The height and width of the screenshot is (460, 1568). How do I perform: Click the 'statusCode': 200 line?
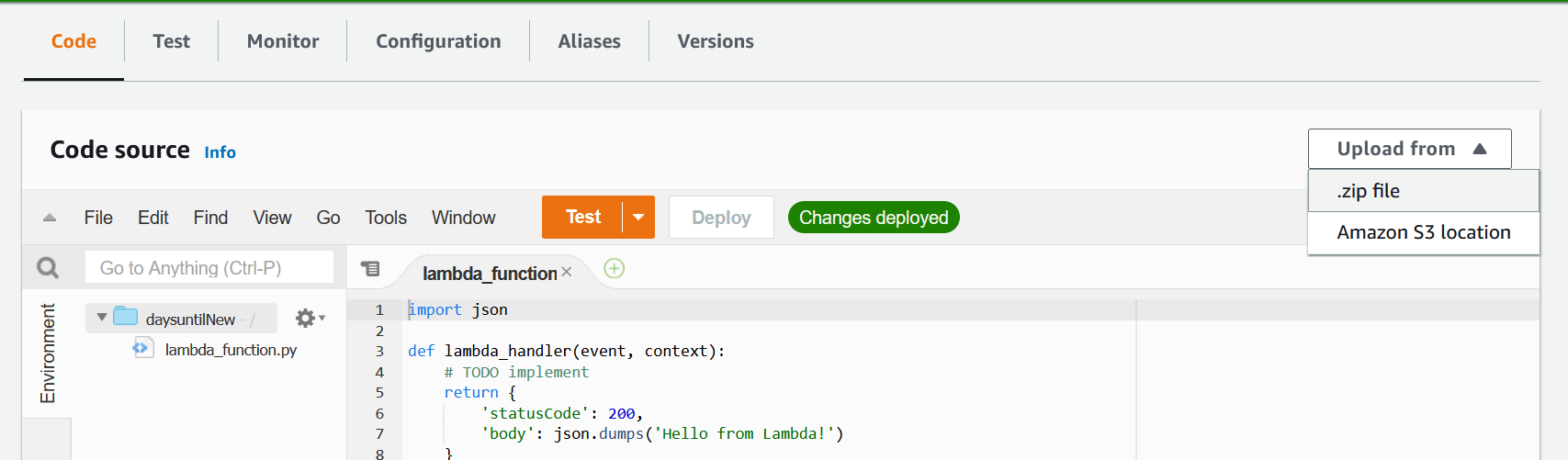[x=561, y=413]
